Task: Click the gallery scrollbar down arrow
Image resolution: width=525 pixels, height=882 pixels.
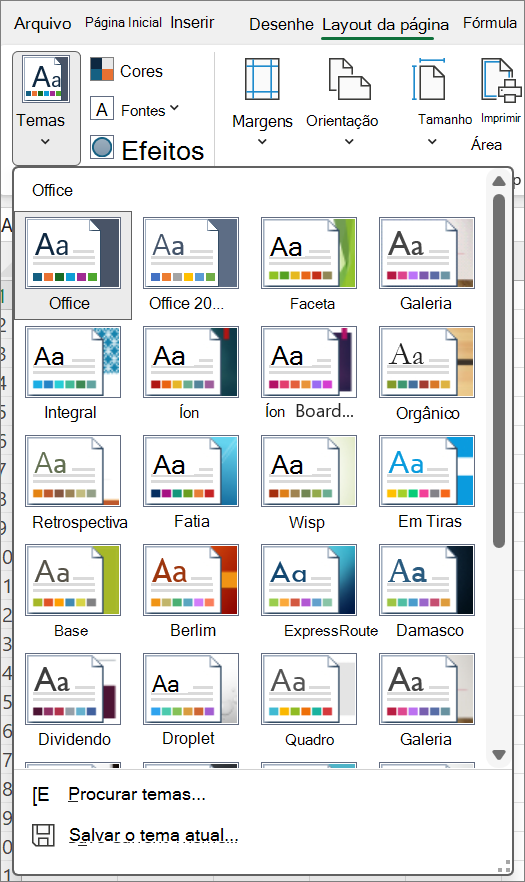Action: pyautogui.click(x=499, y=754)
